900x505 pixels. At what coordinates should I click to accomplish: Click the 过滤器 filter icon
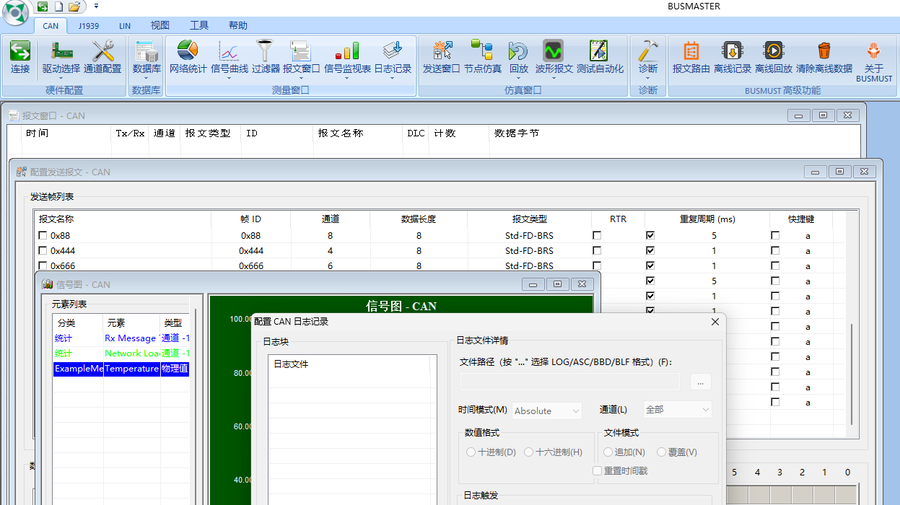265,52
